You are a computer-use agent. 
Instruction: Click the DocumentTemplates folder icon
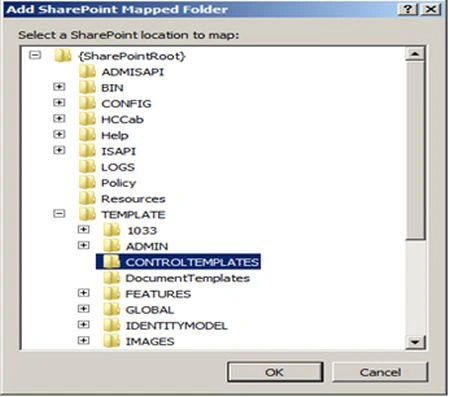pos(112,278)
